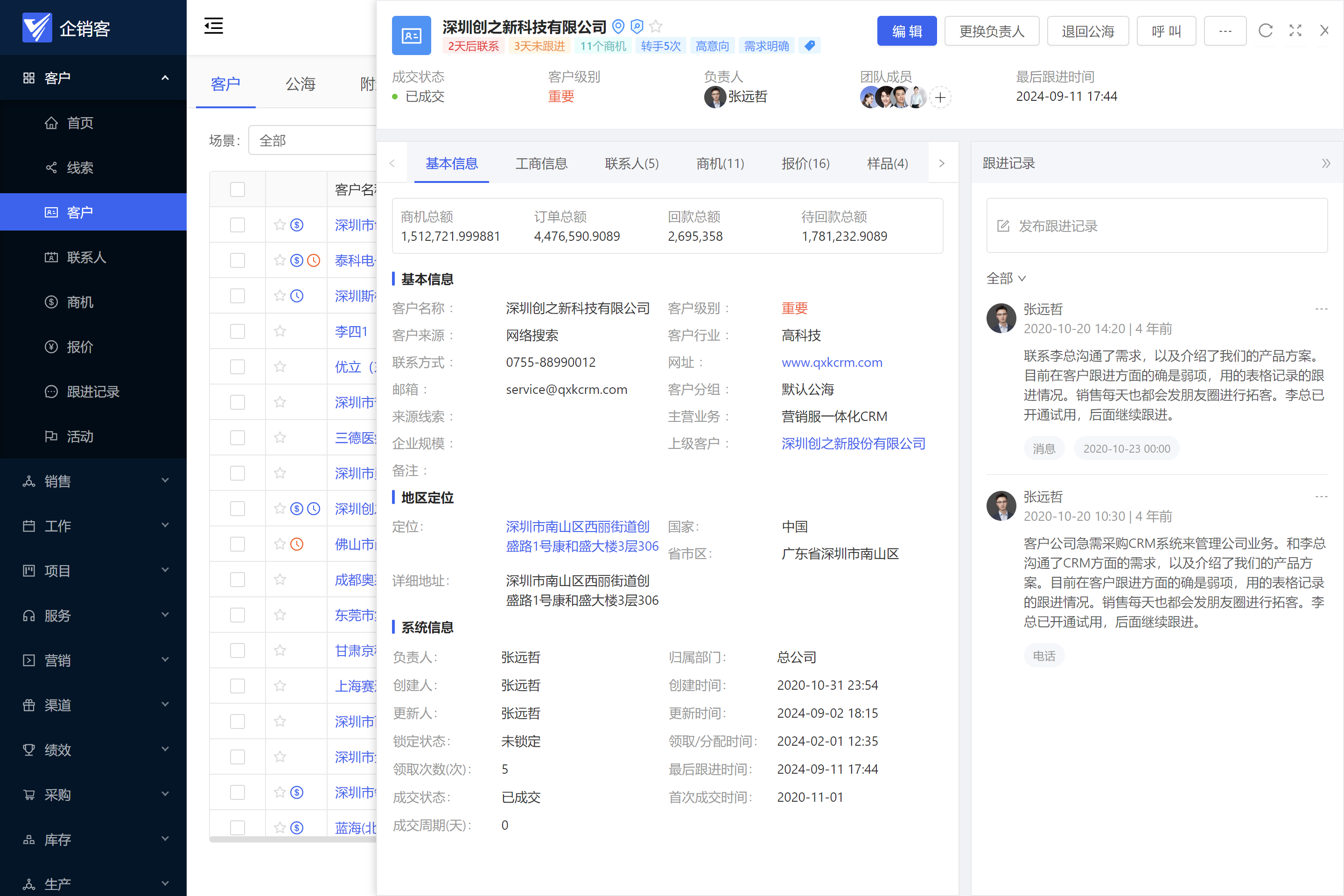Click the location pin icon beside company name
This screenshot has width=1344, height=896.
pos(618,26)
